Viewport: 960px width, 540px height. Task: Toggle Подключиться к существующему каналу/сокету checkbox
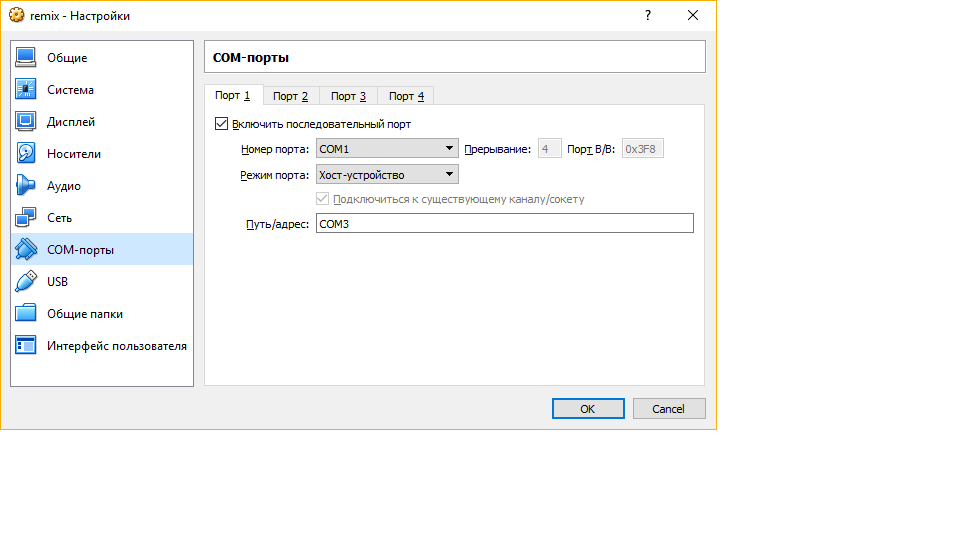[x=322, y=199]
